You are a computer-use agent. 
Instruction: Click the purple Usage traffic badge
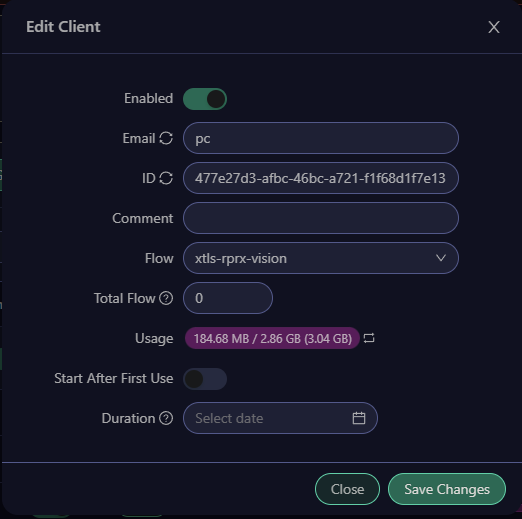[272, 338]
